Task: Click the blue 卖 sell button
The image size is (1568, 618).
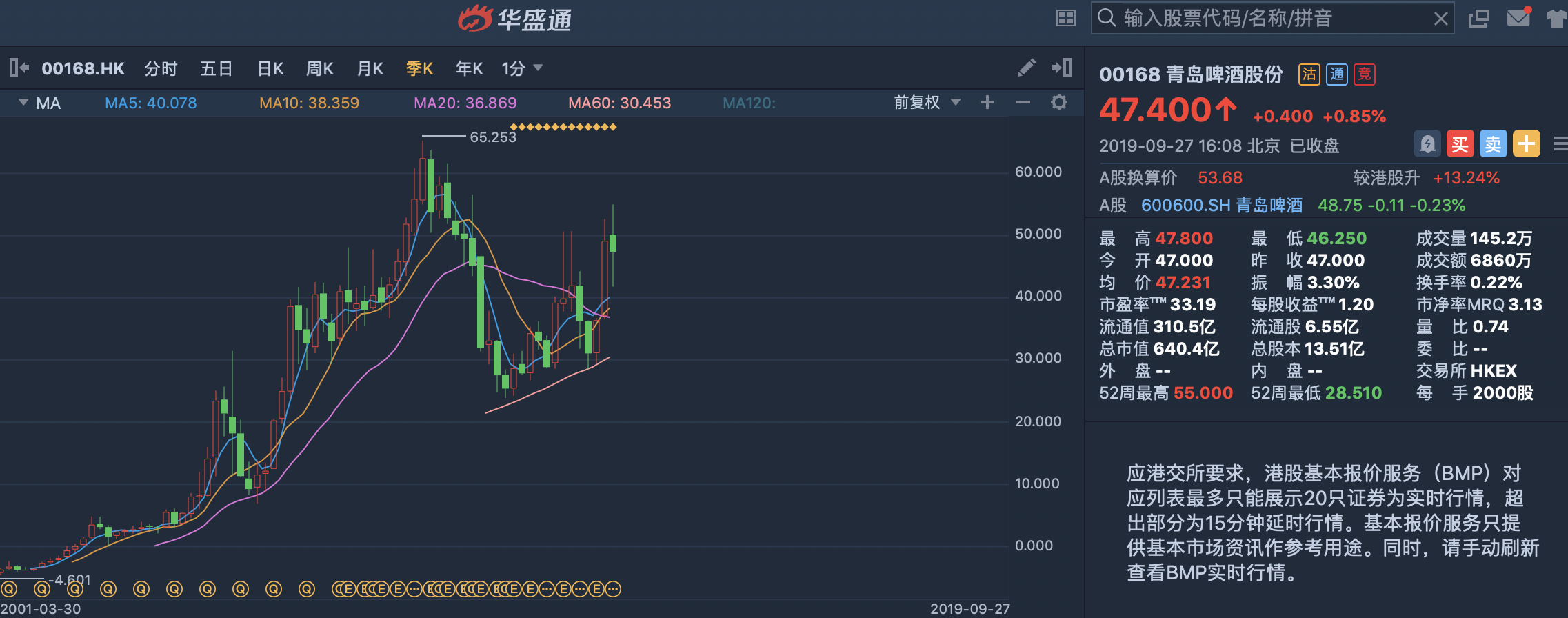Action: pos(1494,144)
